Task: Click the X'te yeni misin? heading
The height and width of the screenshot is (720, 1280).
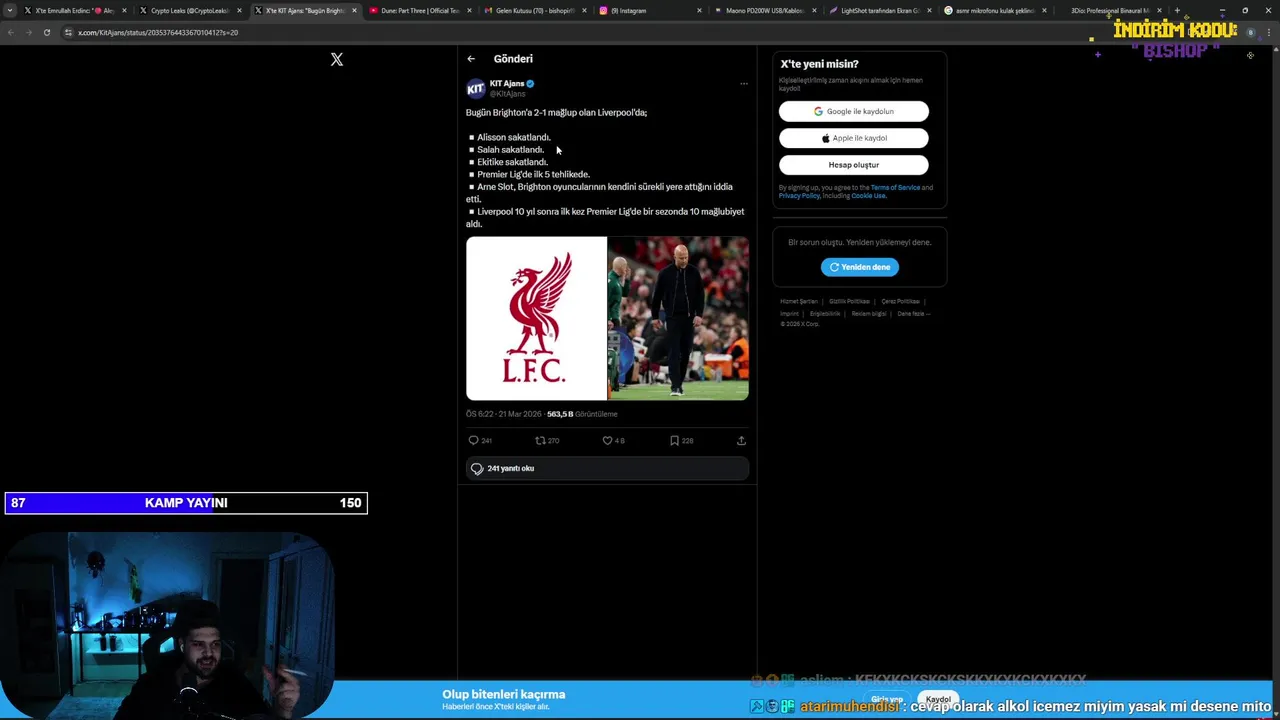Action: 819,64
